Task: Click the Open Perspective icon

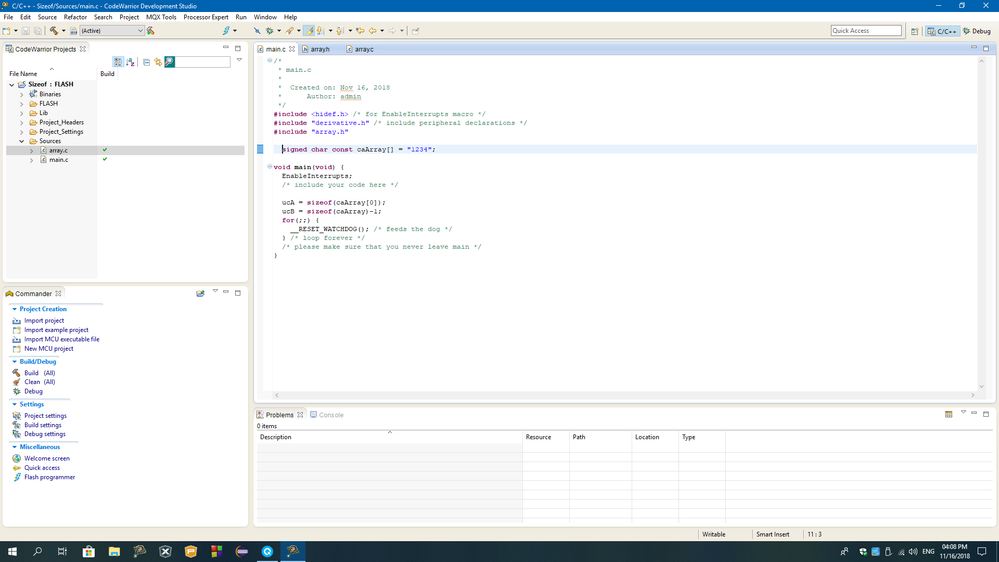Action: coord(915,31)
